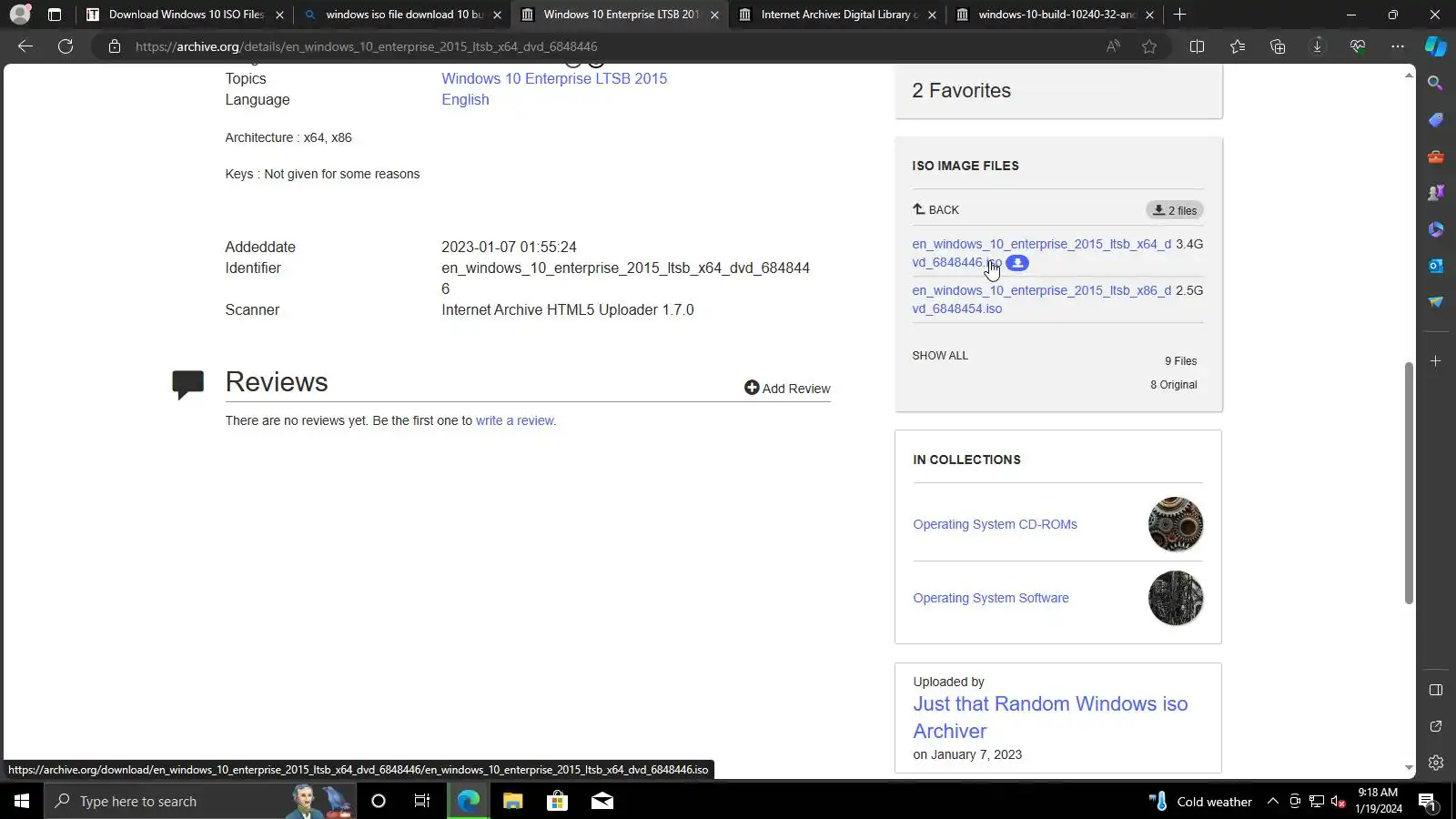Add this page to favorites star
Screen dimensions: 1456x819
tap(1149, 46)
